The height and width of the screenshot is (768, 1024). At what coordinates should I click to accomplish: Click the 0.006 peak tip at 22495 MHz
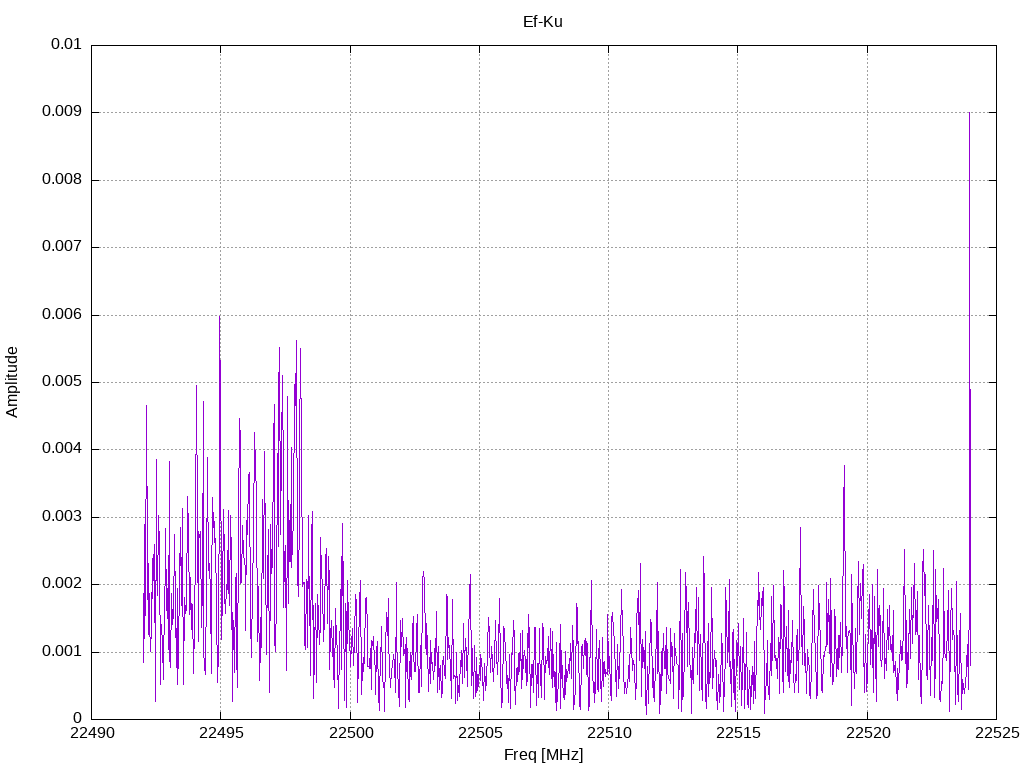[219, 317]
